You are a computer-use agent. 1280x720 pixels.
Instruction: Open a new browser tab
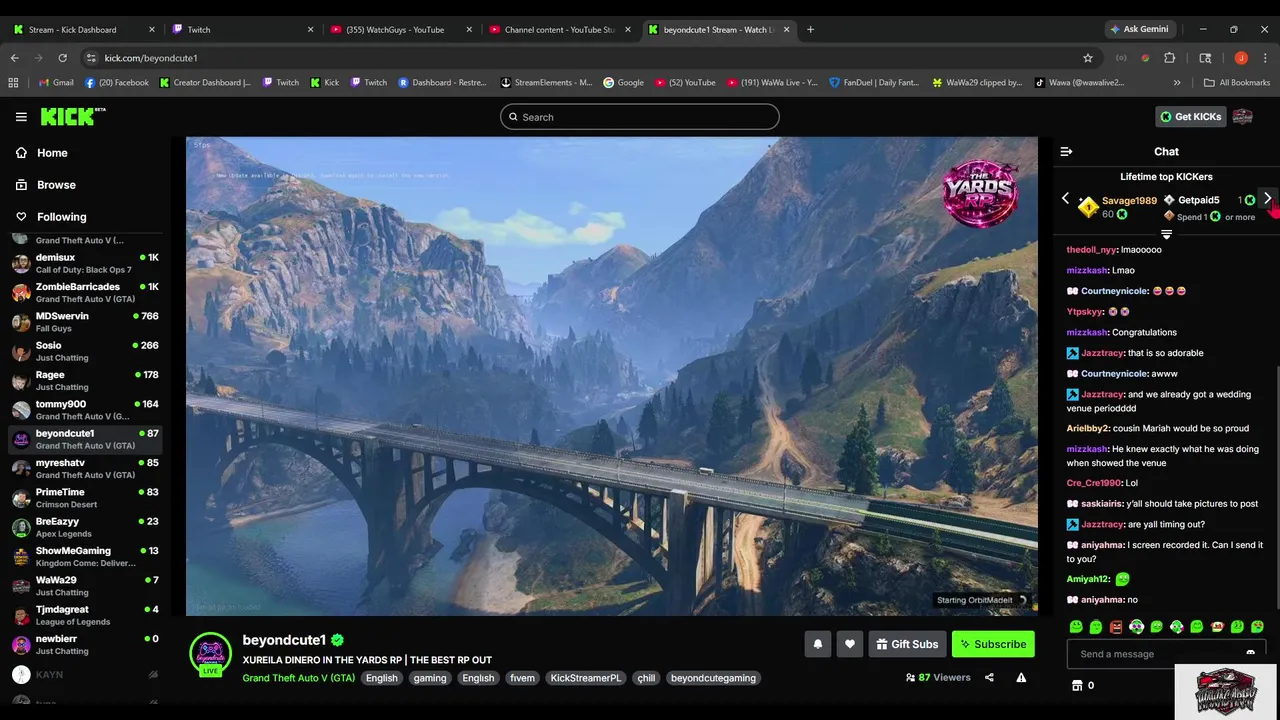click(x=810, y=30)
